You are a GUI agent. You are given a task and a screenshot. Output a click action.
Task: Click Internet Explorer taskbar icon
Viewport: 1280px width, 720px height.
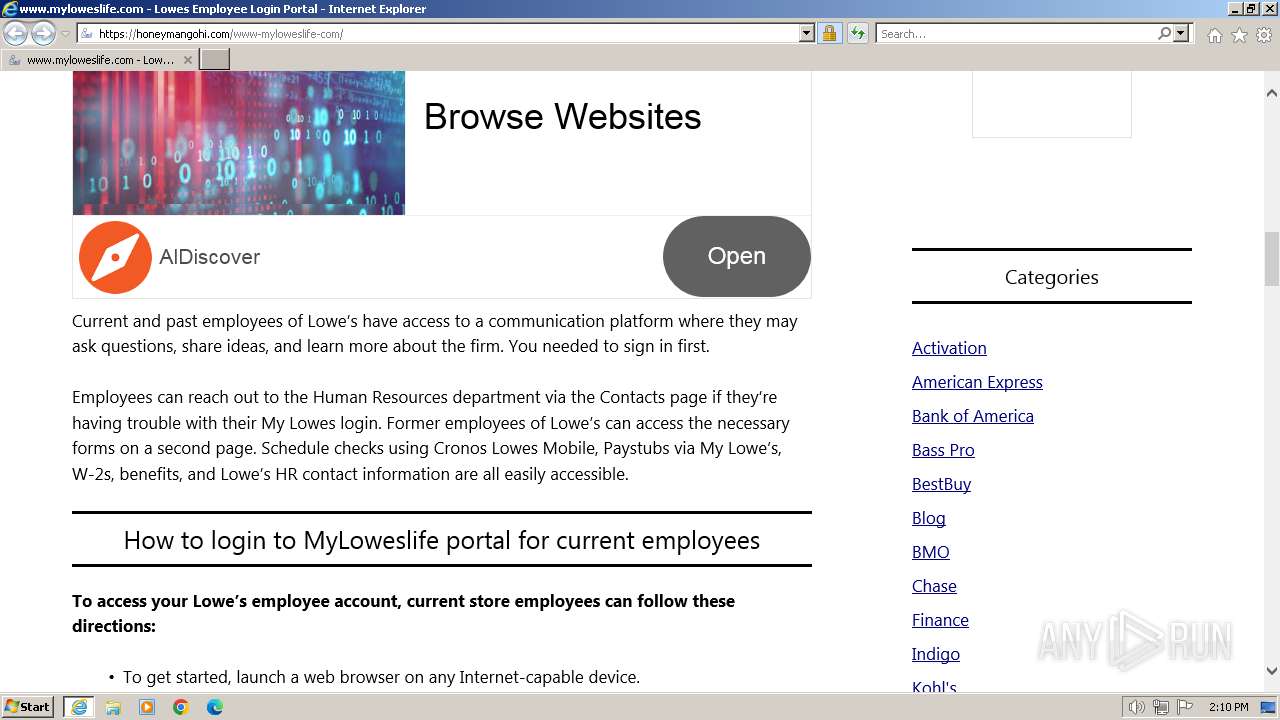click(78, 707)
